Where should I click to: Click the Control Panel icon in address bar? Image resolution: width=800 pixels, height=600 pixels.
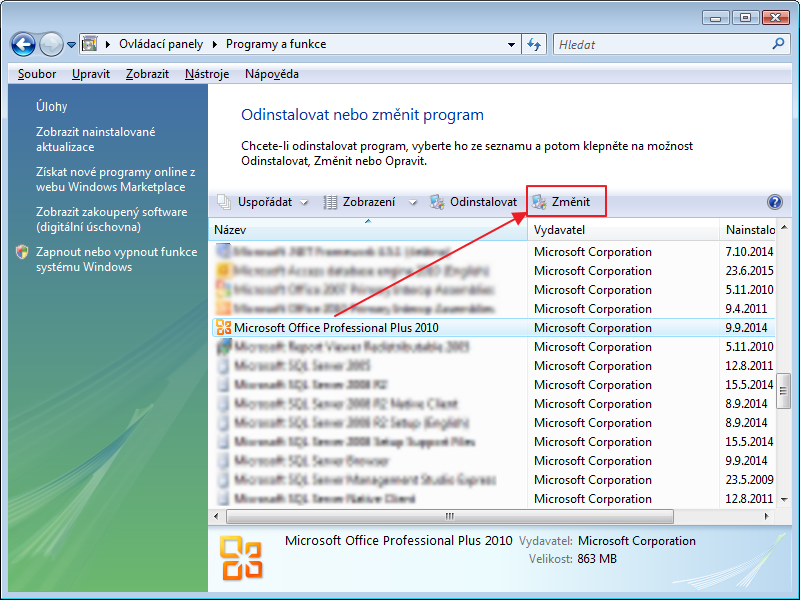click(89, 44)
